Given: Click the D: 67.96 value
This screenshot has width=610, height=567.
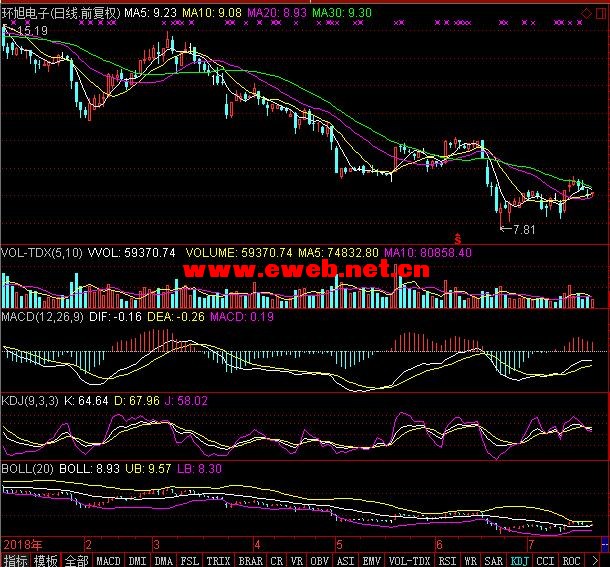Looking at the screenshot, I should click(137, 401).
